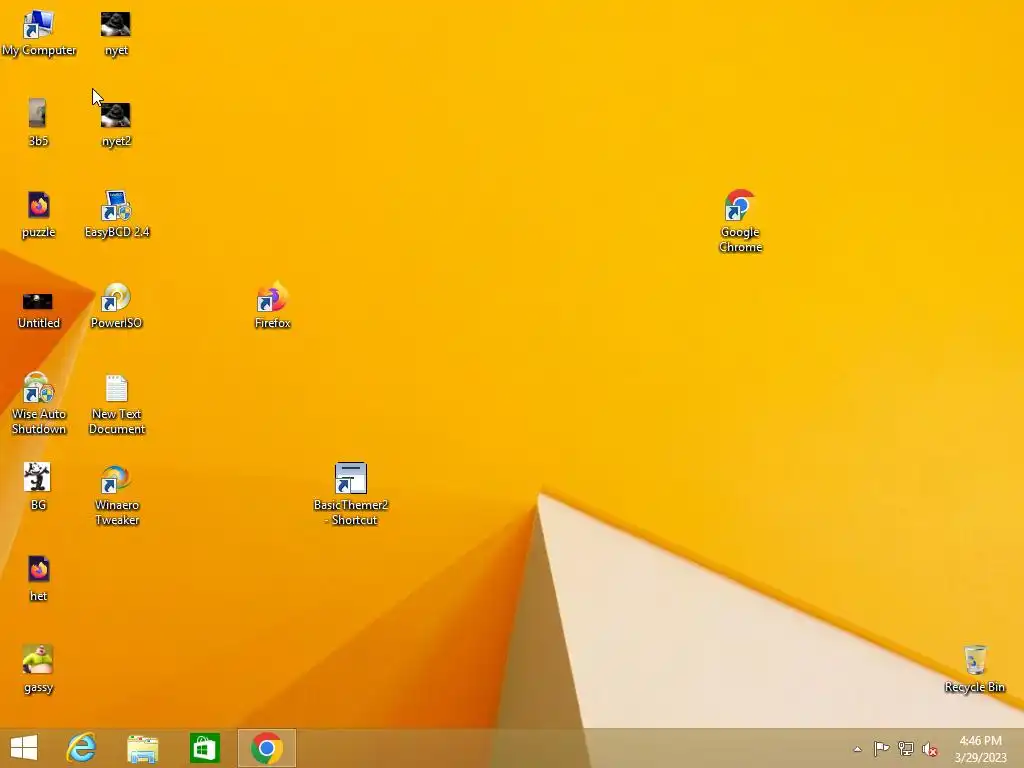Select the Google Chrome desktop shortcut
The image size is (1024, 768).
point(740,221)
